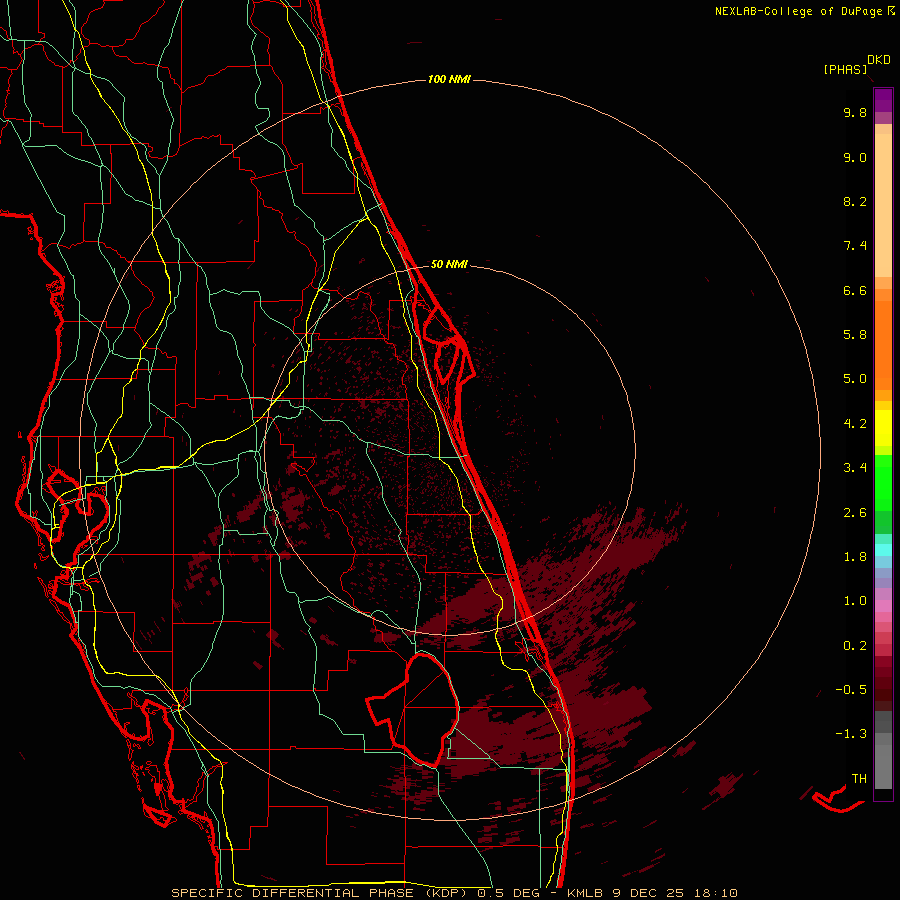Image resolution: width=900 pixels, height=900 pixels.
Task: Pick the purple top band of the color scale
Action: point(883,100)
